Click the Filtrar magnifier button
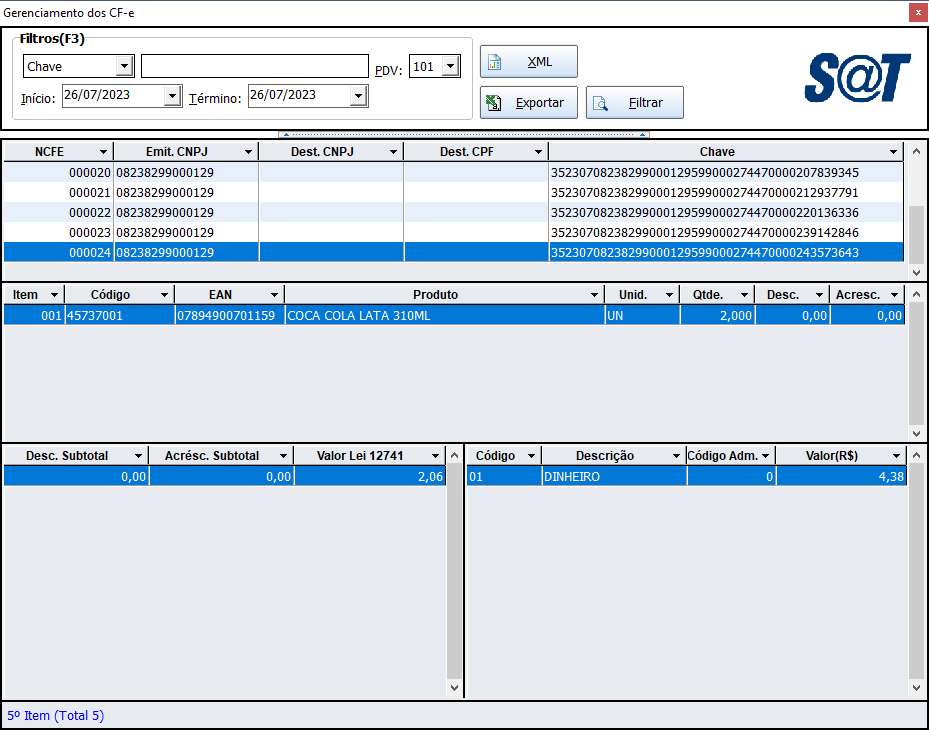Viewport: 929px width, 730px height. click(x=634, y=102)
